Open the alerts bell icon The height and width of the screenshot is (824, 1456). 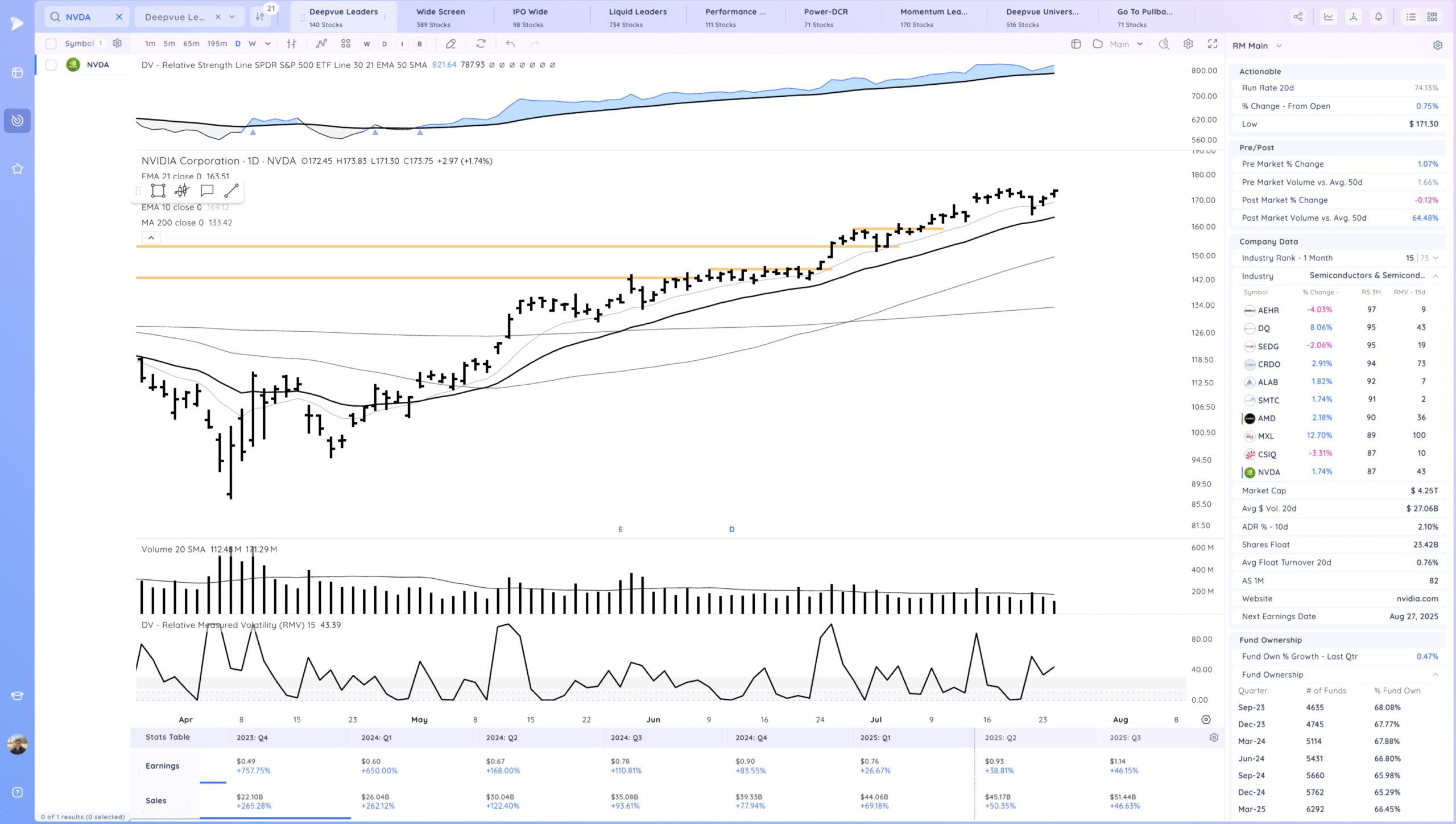[1379, 17]
